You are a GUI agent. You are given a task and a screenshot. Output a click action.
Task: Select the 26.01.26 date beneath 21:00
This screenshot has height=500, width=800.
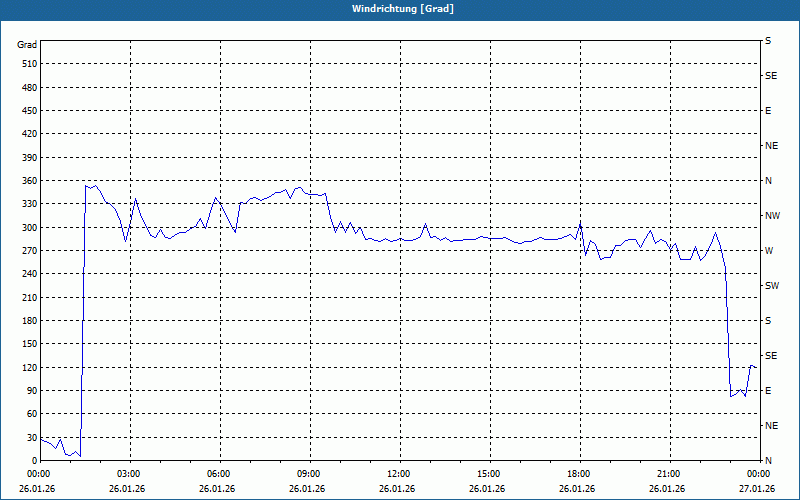[667, 489]
